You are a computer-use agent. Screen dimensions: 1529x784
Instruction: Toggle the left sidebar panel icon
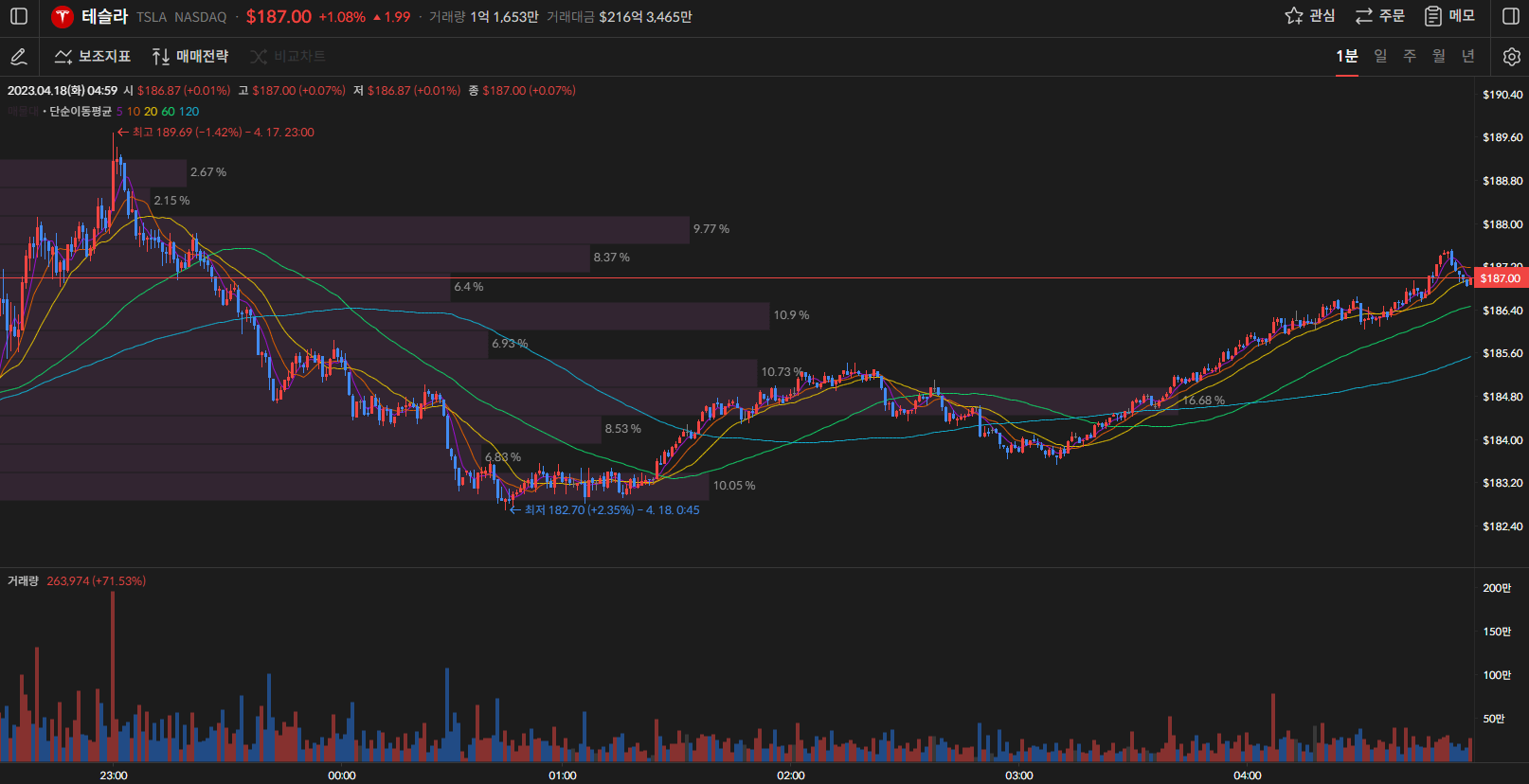19,16
